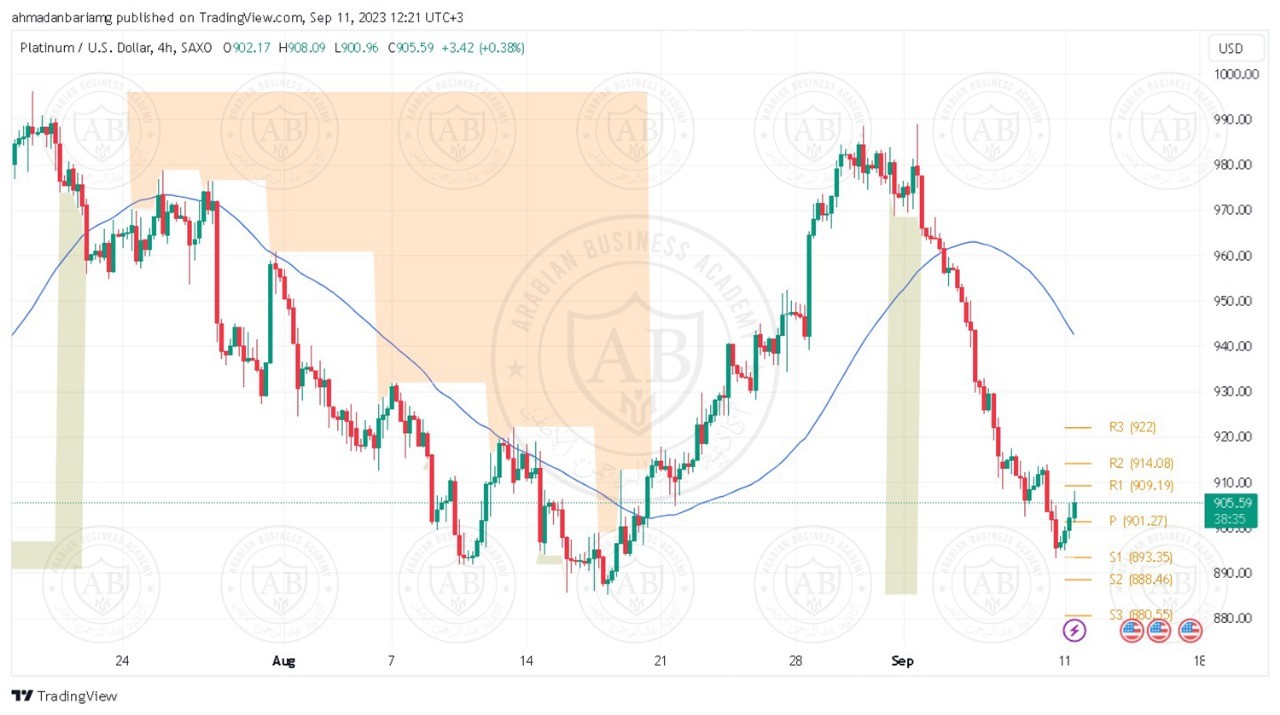The image size is (1280, 715).
Task: Select the R3 (922) pivot resistance label
Action: (x=1132, y=427)
